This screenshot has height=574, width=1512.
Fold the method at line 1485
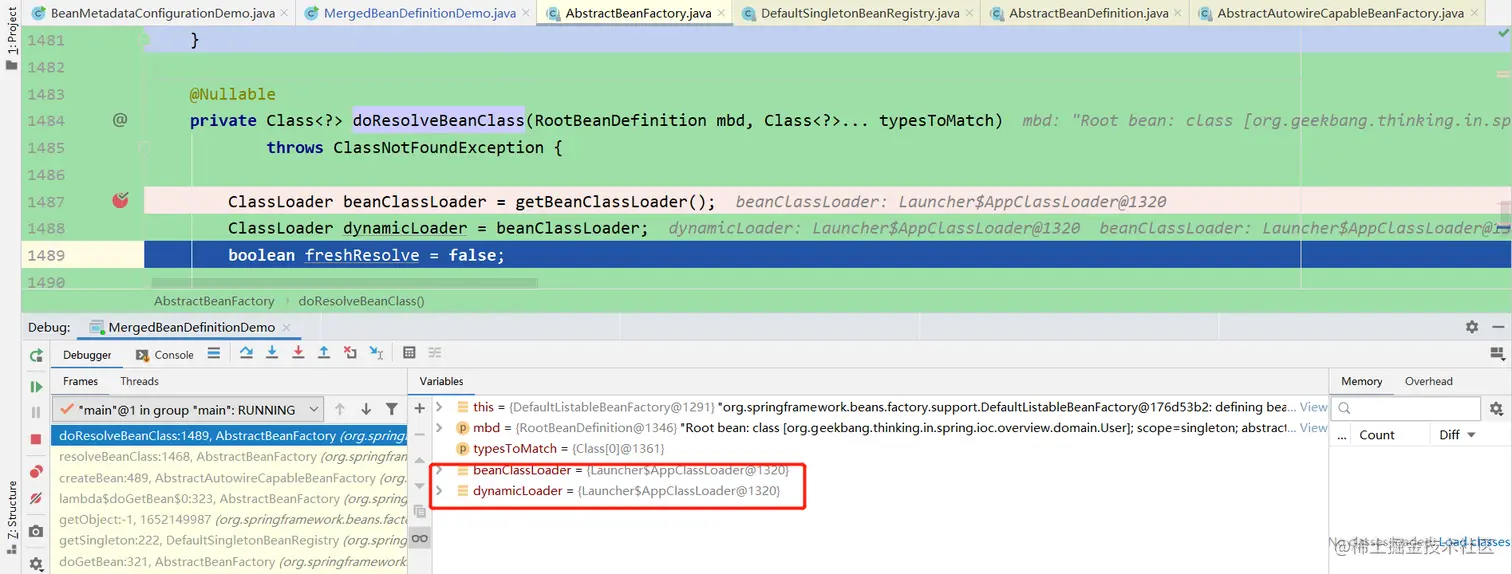[x=144, y=148]
